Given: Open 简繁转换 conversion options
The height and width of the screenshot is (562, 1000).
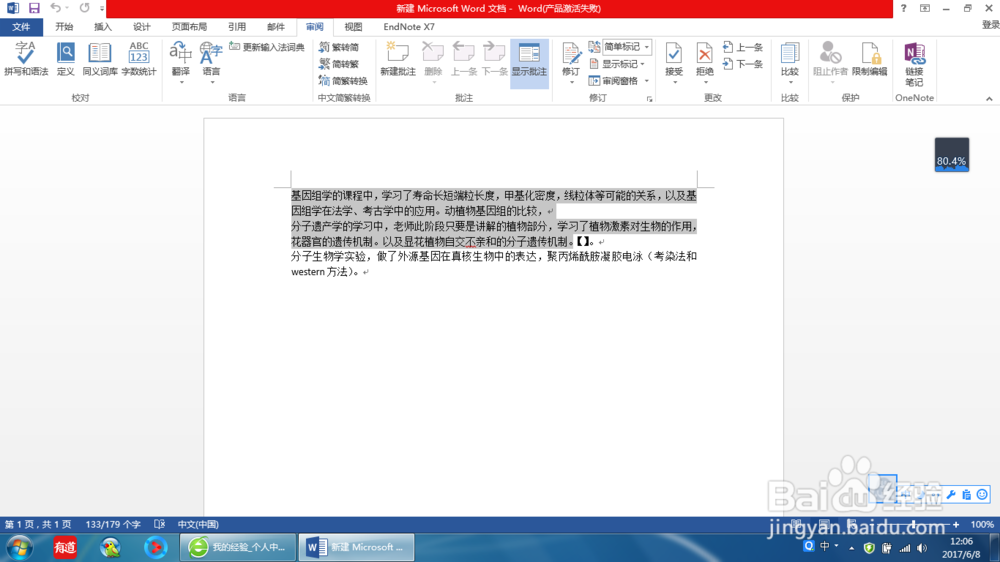Looking at the screenshot, I should [x=344, y=81].
